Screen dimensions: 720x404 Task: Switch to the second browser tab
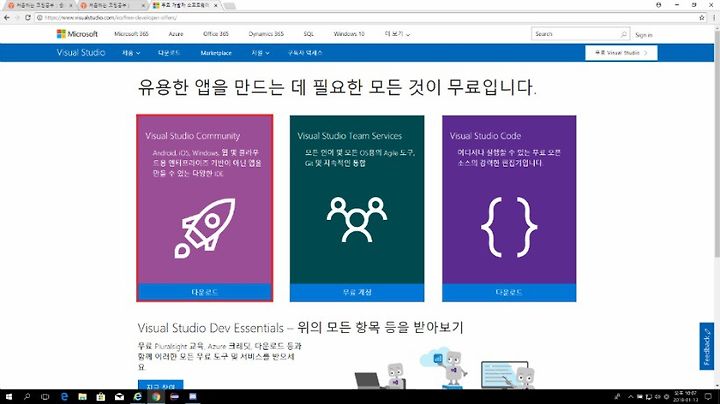pyautogui.click(x=110, y=6)
